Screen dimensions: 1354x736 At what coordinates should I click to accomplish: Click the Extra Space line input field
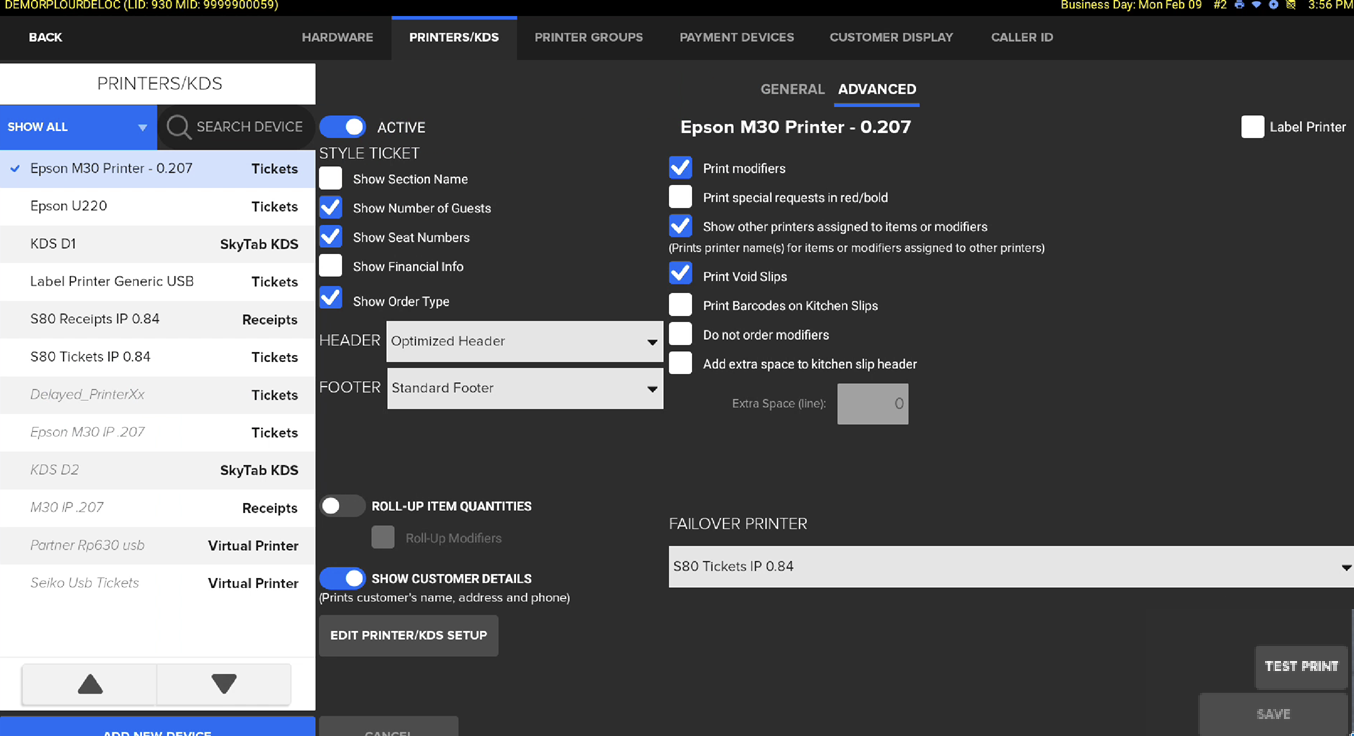coord(872,404)
